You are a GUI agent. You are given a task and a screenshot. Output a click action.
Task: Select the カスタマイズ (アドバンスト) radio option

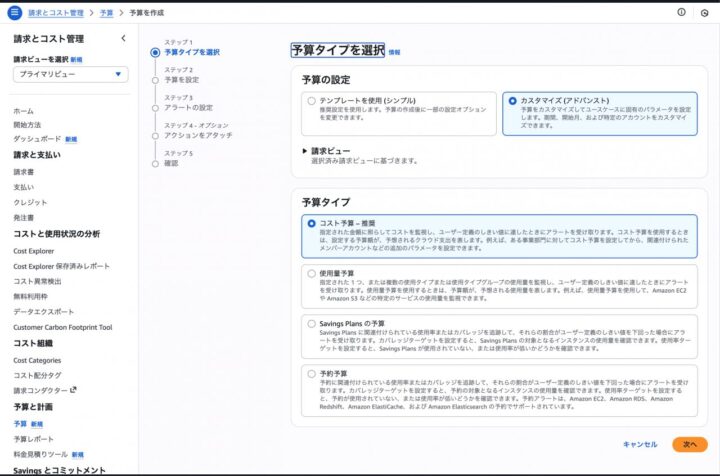click(x=512, y=101)
